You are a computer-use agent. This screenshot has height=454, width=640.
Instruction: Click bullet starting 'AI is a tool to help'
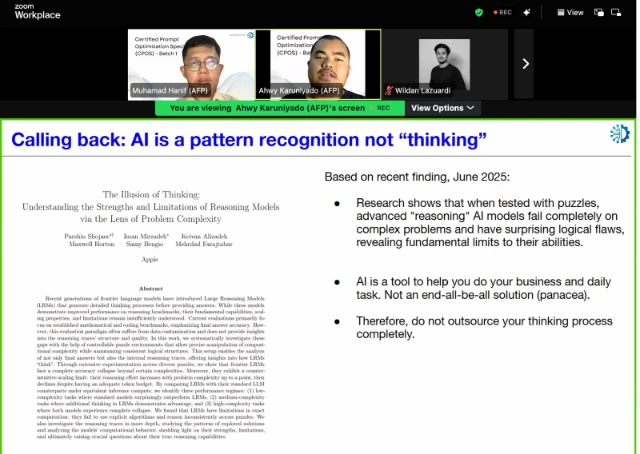point(483,288)
